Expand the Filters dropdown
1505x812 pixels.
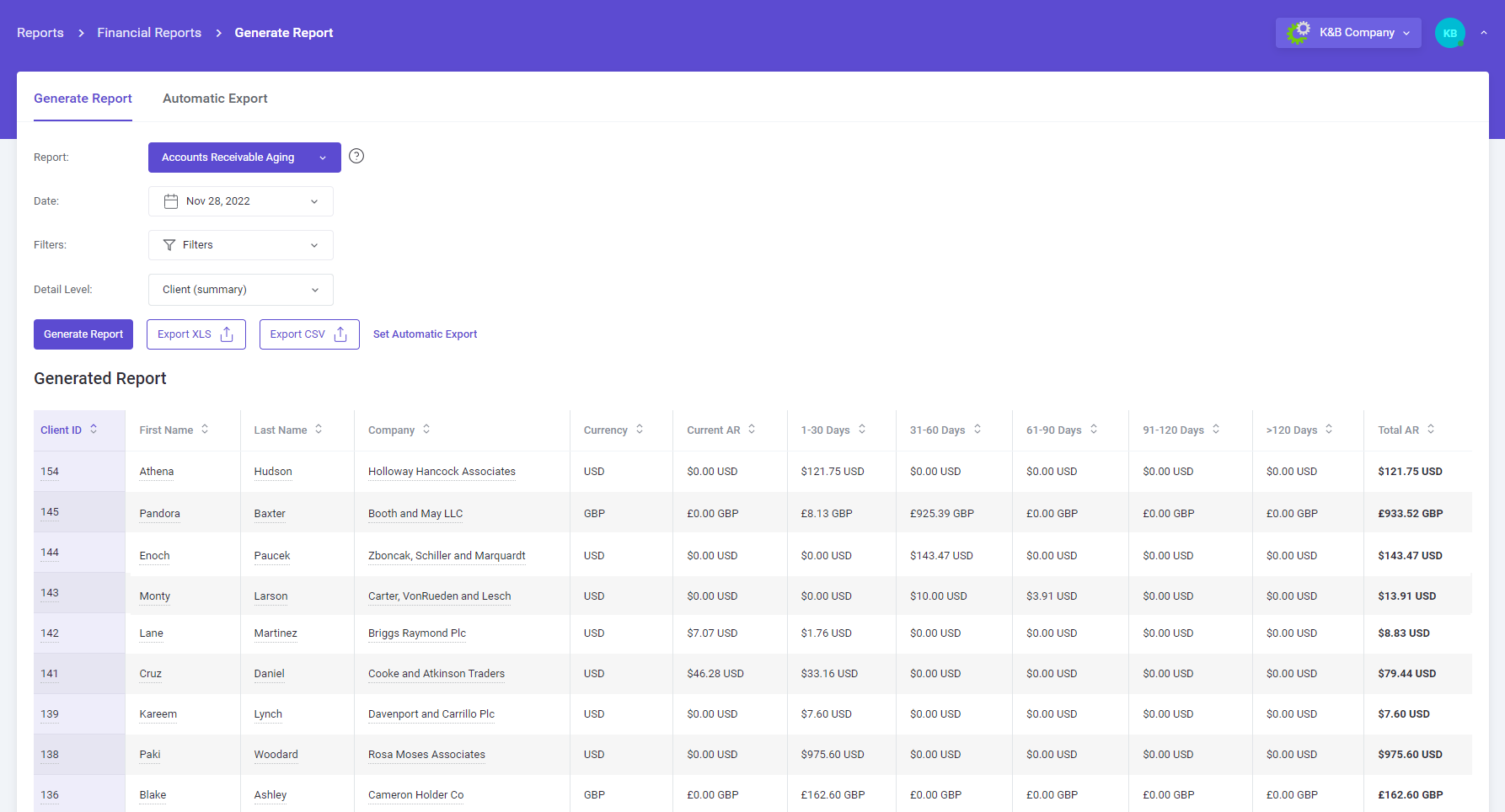click(x=241, y=245)
